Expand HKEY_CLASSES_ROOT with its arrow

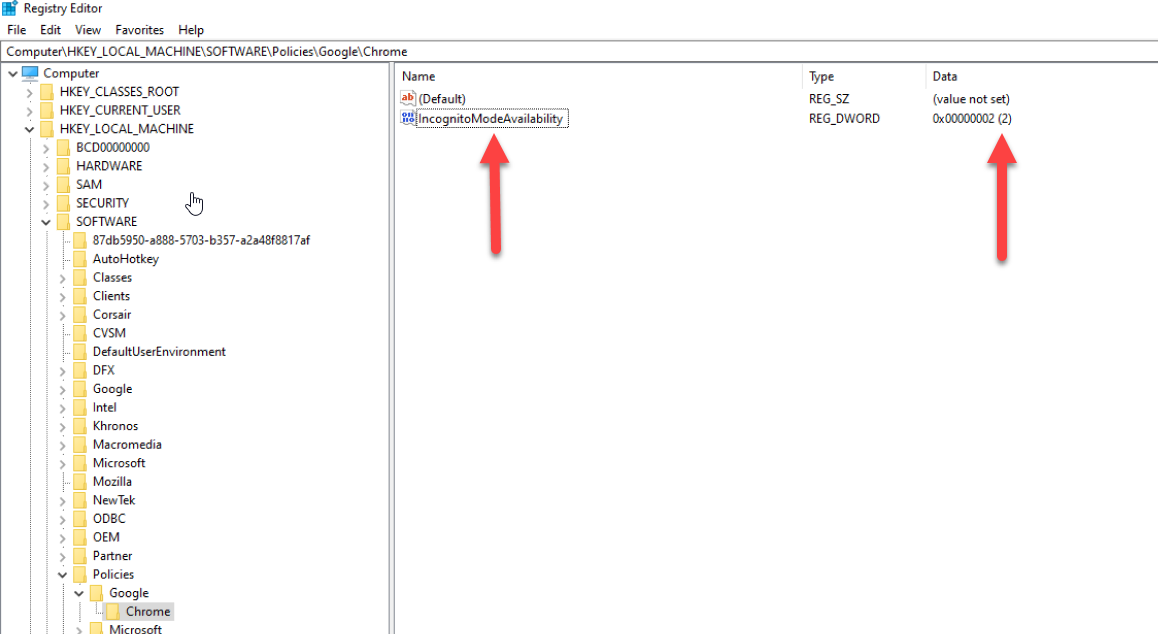(30, 92)
